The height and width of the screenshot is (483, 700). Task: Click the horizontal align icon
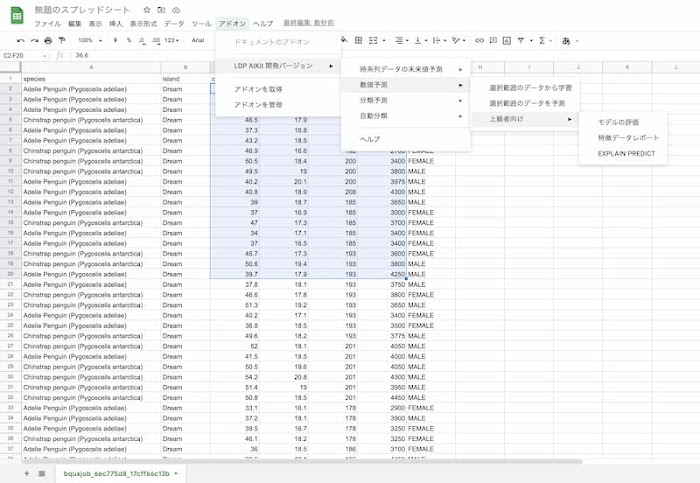coord(399,41)
